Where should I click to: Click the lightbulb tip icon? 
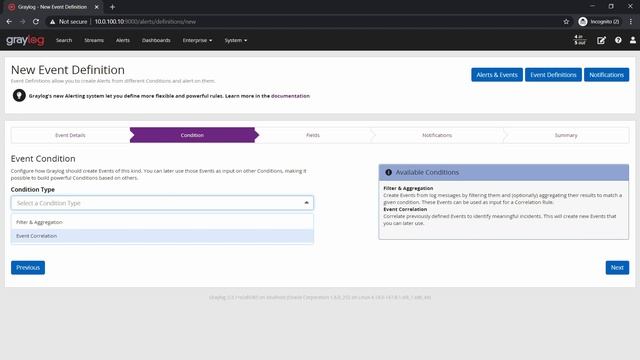click(19, 96)
